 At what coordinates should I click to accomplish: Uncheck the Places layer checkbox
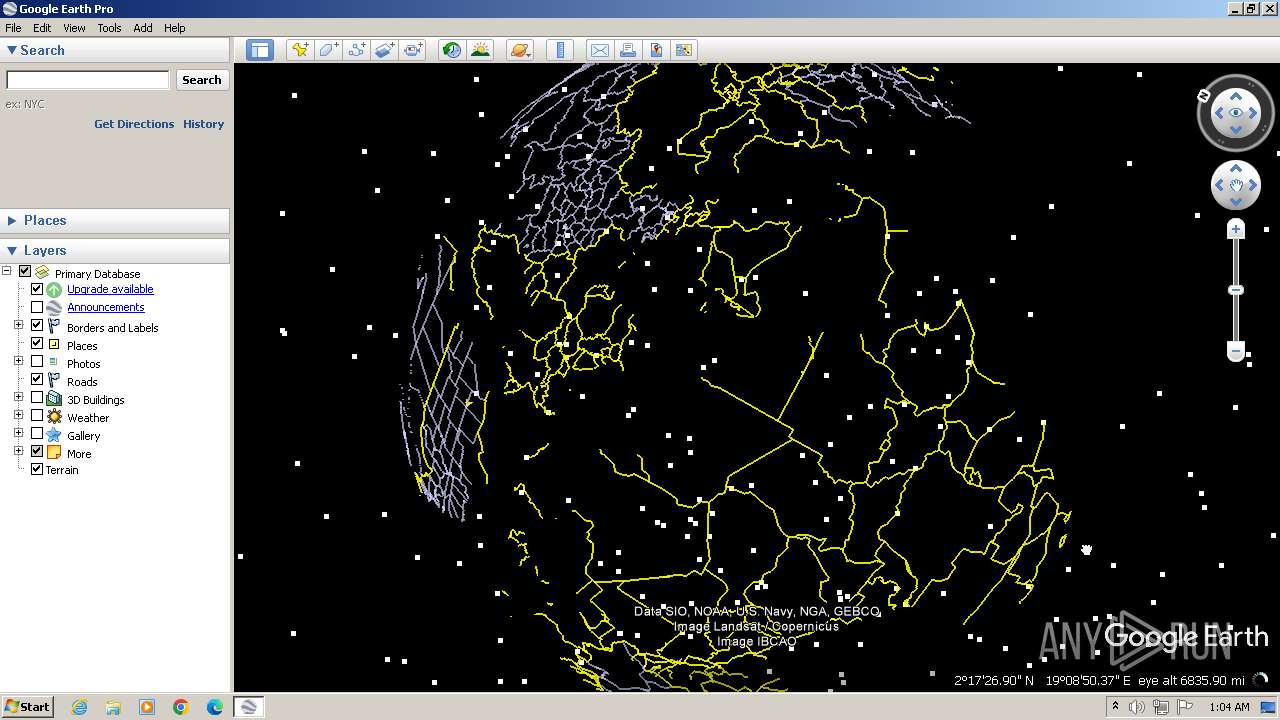(37, 344)
